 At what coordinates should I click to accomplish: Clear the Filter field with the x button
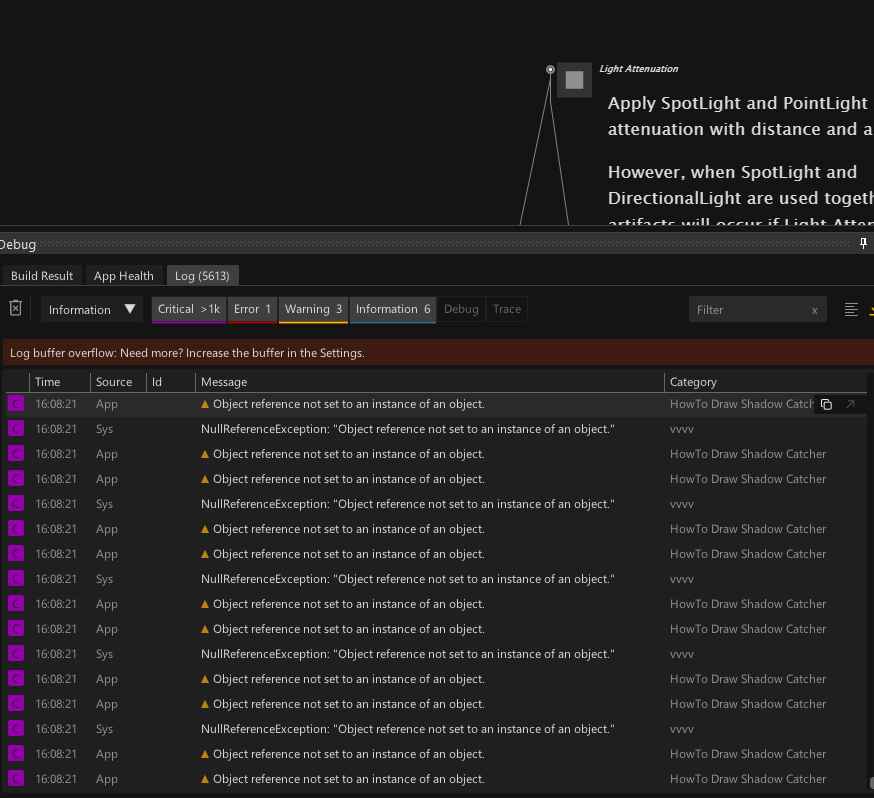click(x=814, y=310)
